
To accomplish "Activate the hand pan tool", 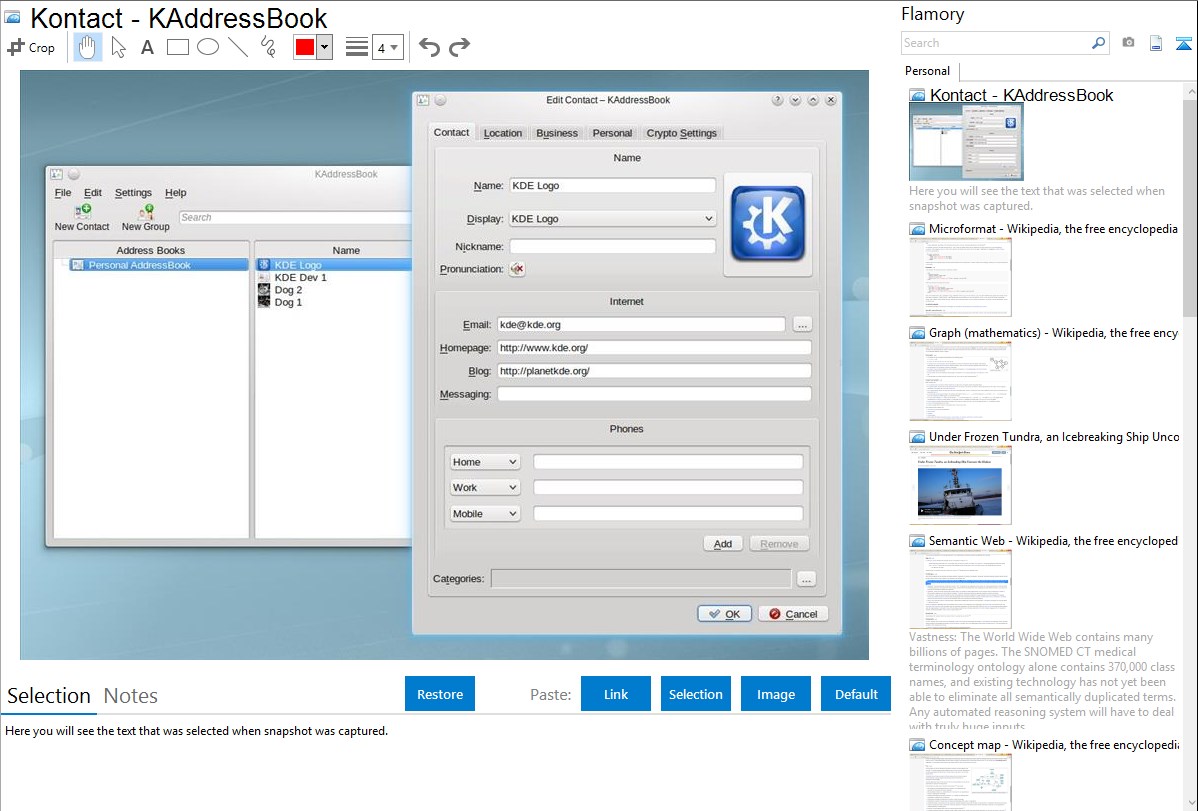I will (x=87, y=47).
